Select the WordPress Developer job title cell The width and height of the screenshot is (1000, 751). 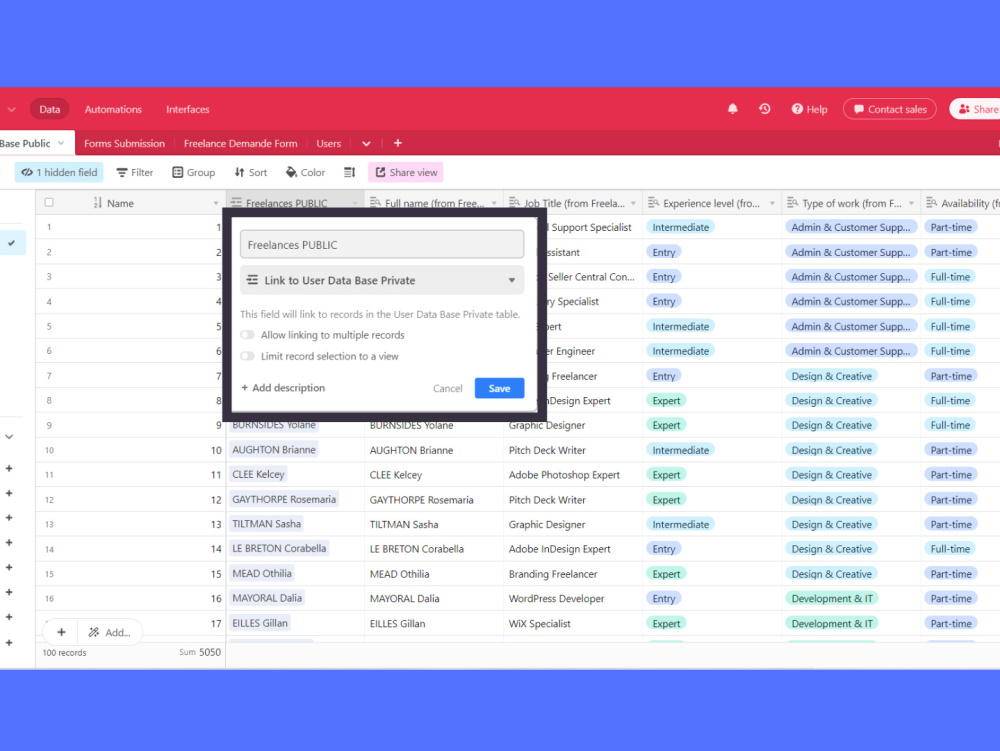(x=573, y=599)
